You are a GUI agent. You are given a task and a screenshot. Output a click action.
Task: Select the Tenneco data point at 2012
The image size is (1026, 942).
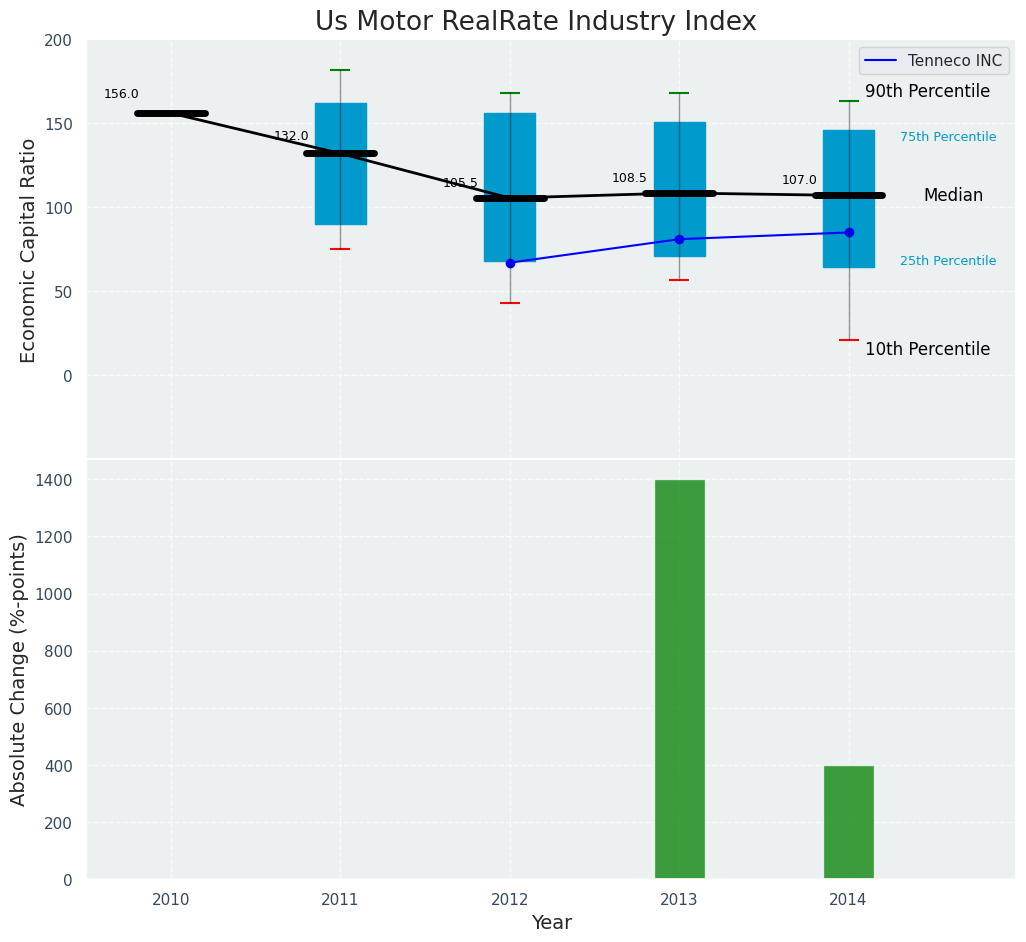[x=510, y=263]
